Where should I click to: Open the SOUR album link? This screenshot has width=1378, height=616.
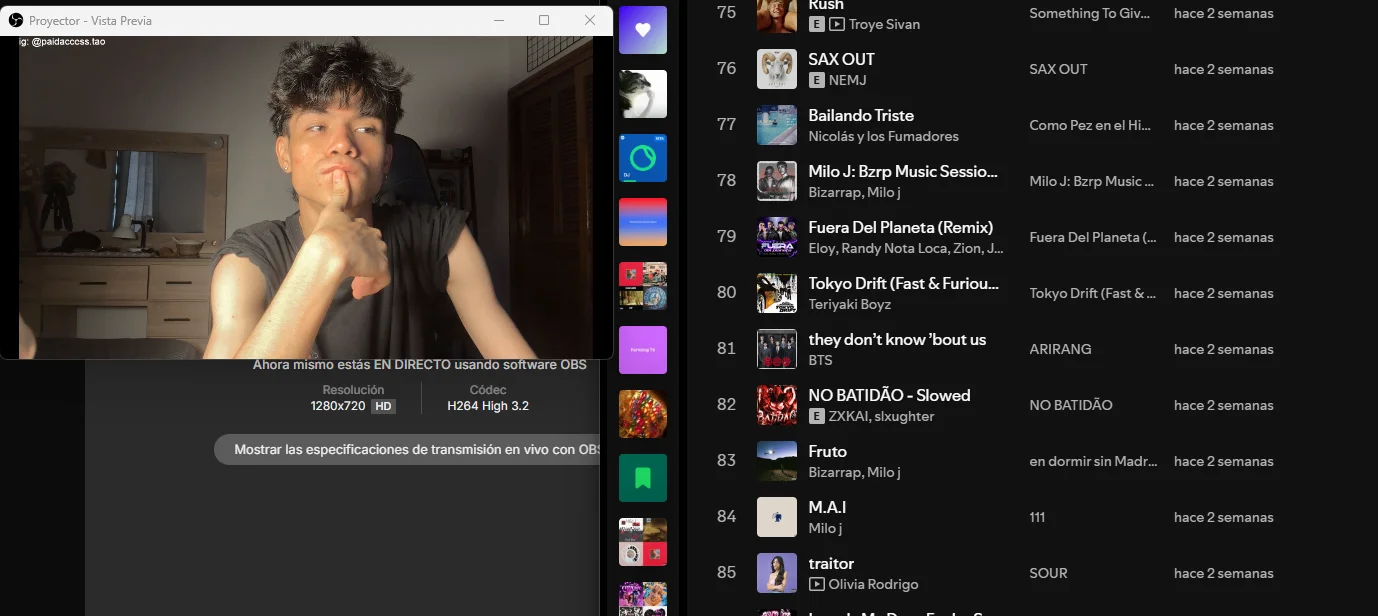[1048, 573]
